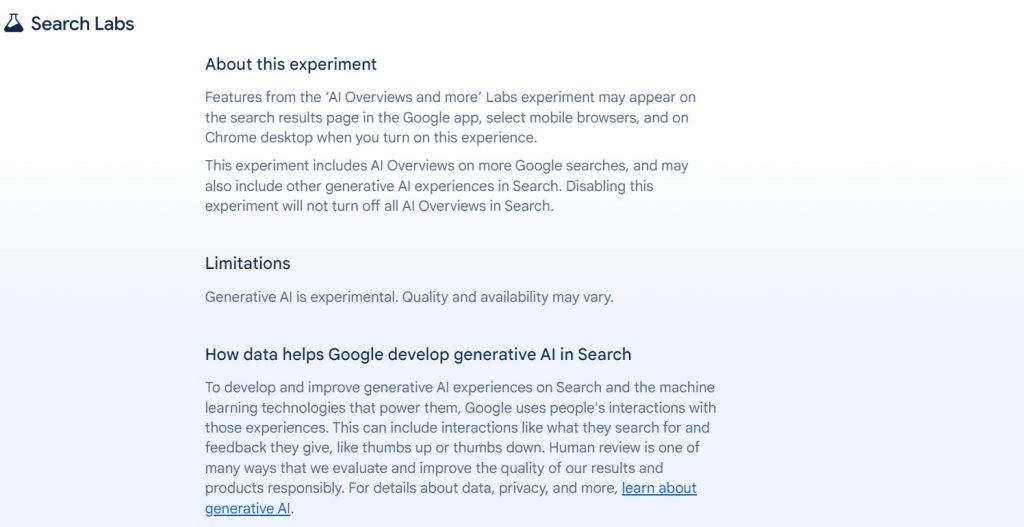1024x527 pixels.
Task: Click the 'Limitations' heading
Action: point(248,263)
